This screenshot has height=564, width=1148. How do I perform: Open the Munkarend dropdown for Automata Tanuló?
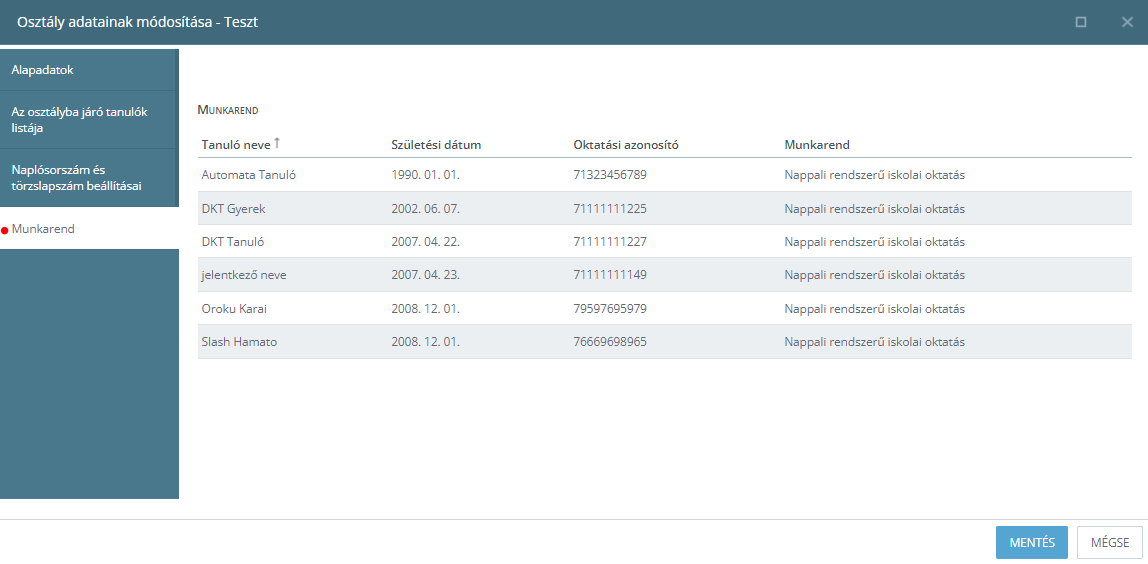point(874,175)
